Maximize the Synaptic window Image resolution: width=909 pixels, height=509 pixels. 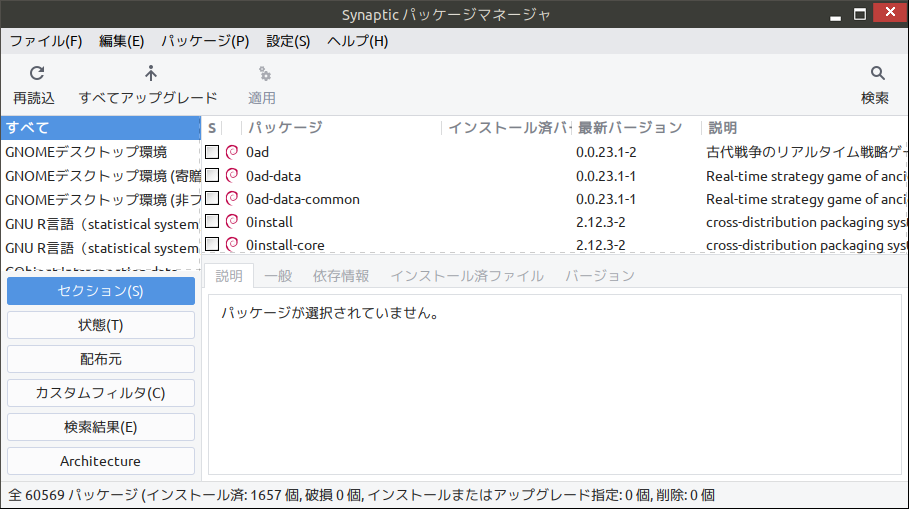click(x=860, y=14)
